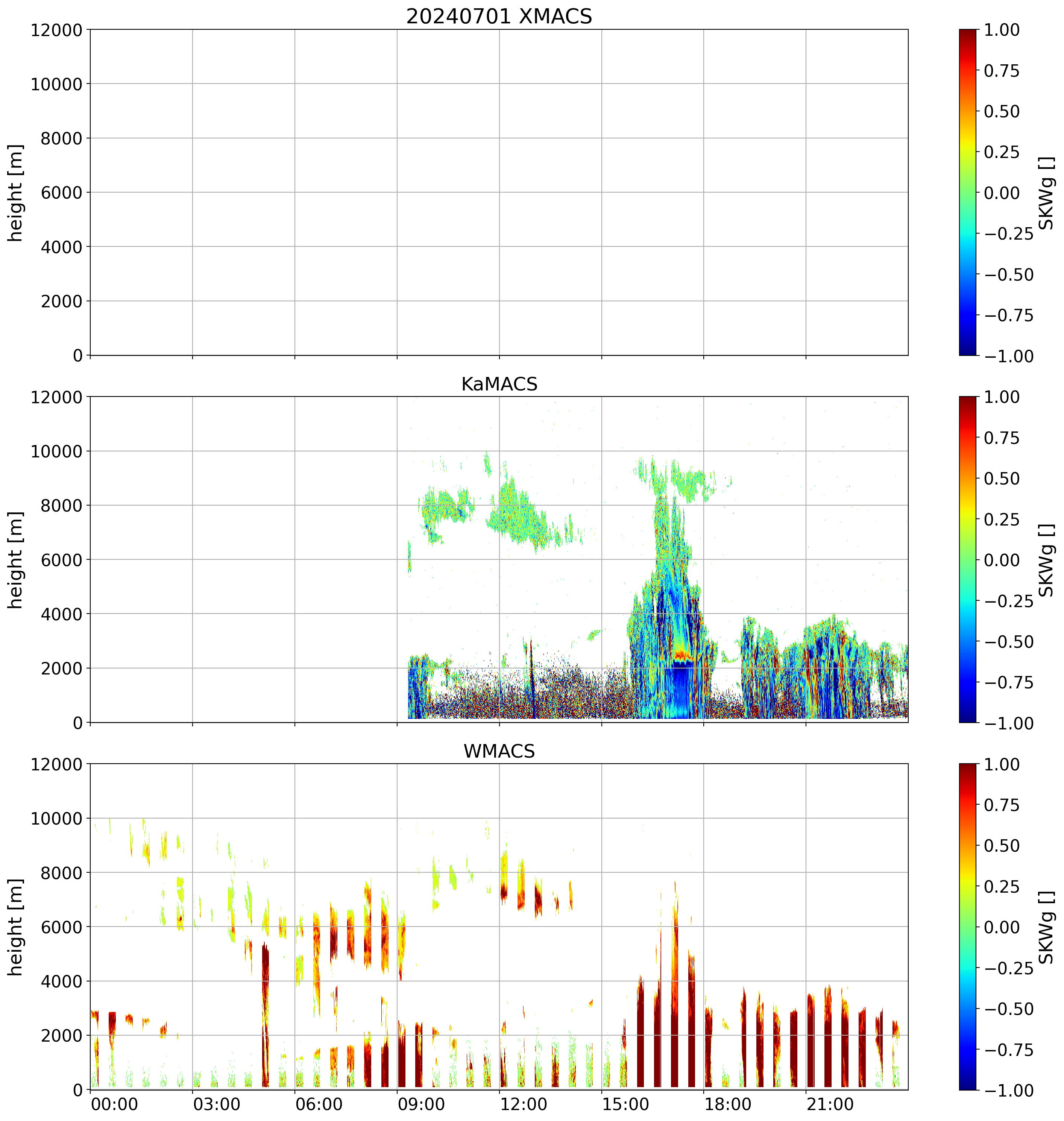Click the 06:00 time axis label
The image size is (1064, 1121).
319,1104
